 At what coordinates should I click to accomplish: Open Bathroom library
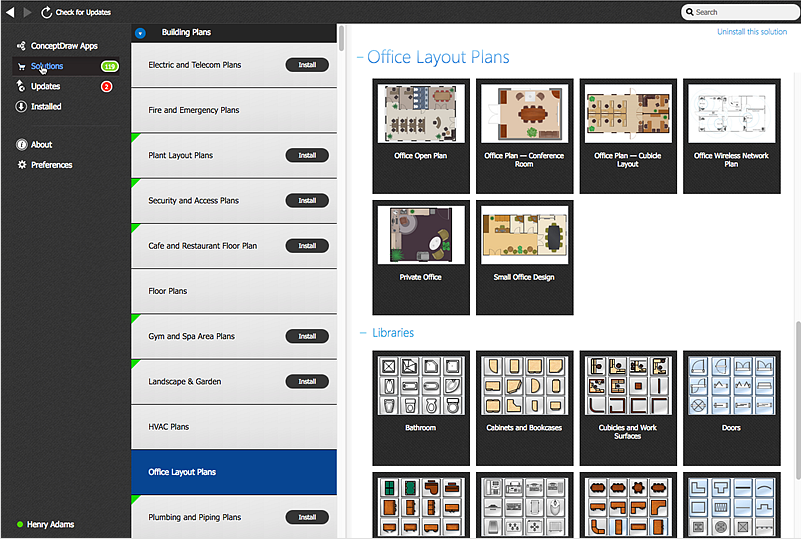coord(421,408)
